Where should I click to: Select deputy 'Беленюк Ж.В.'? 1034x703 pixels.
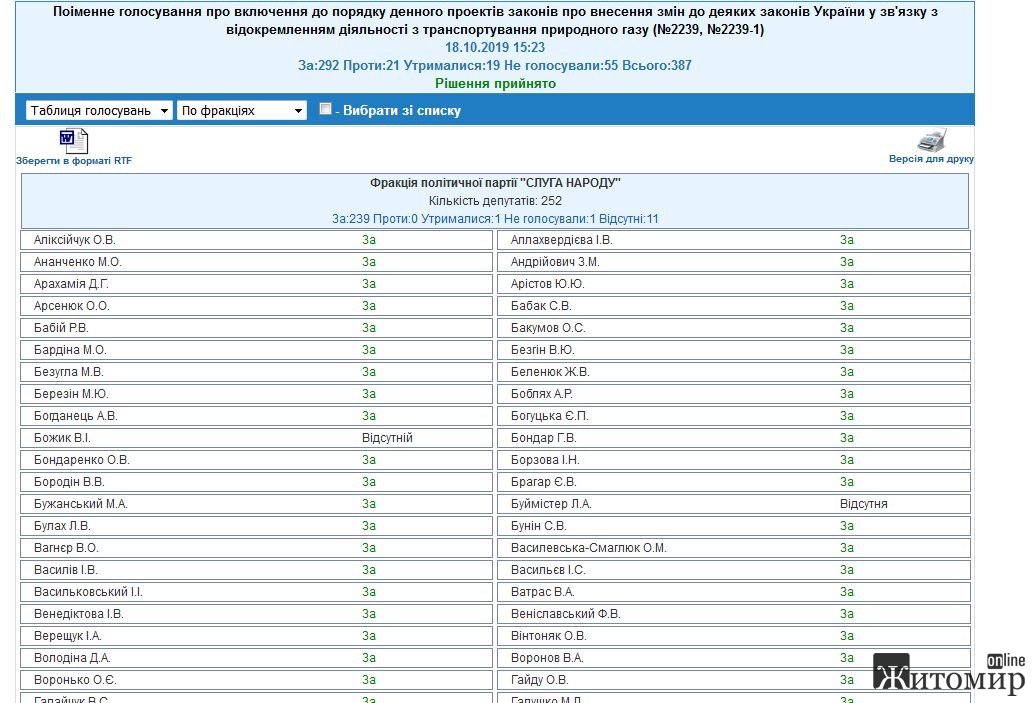pyautogui.click(x=550, y=372)
